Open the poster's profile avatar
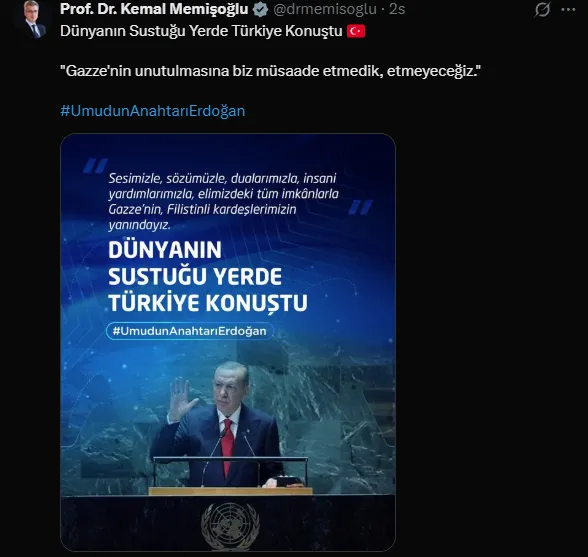Viewport: 588px width, 557px height. click(x=35, y=18)
